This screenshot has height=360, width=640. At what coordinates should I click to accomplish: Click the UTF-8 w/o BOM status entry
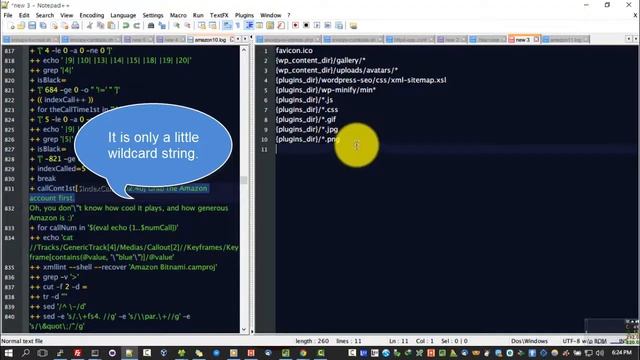(584, 341)
